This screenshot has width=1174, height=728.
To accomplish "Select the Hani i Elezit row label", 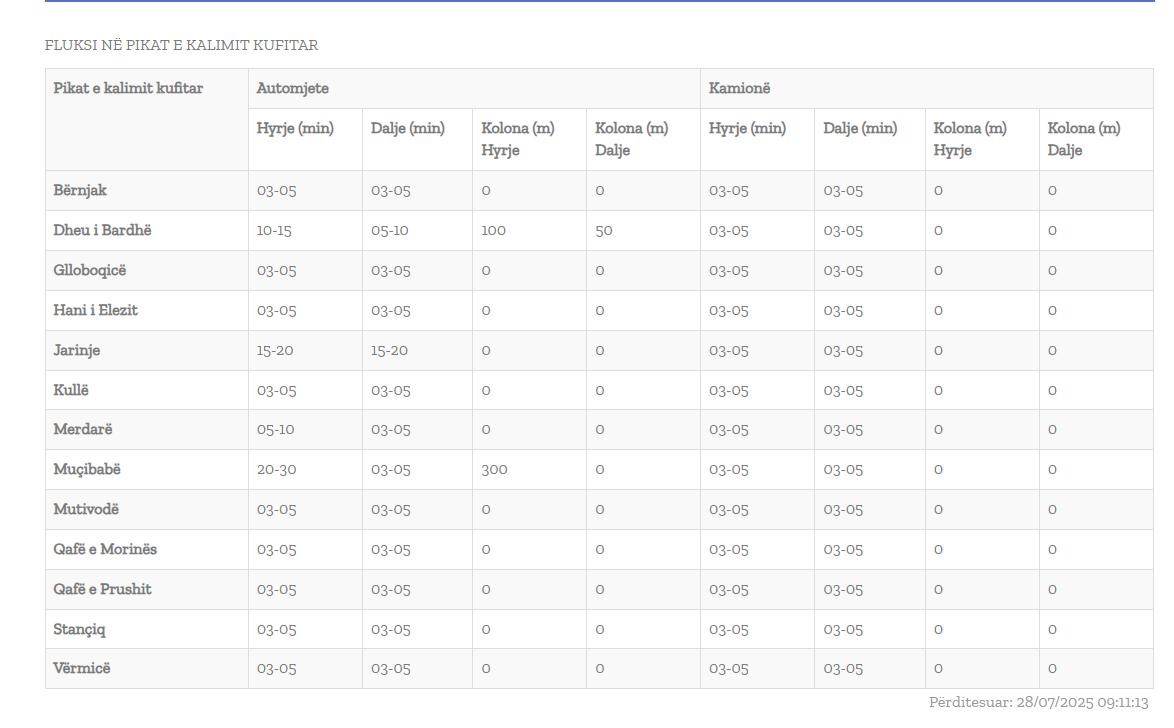I will 95,310.
